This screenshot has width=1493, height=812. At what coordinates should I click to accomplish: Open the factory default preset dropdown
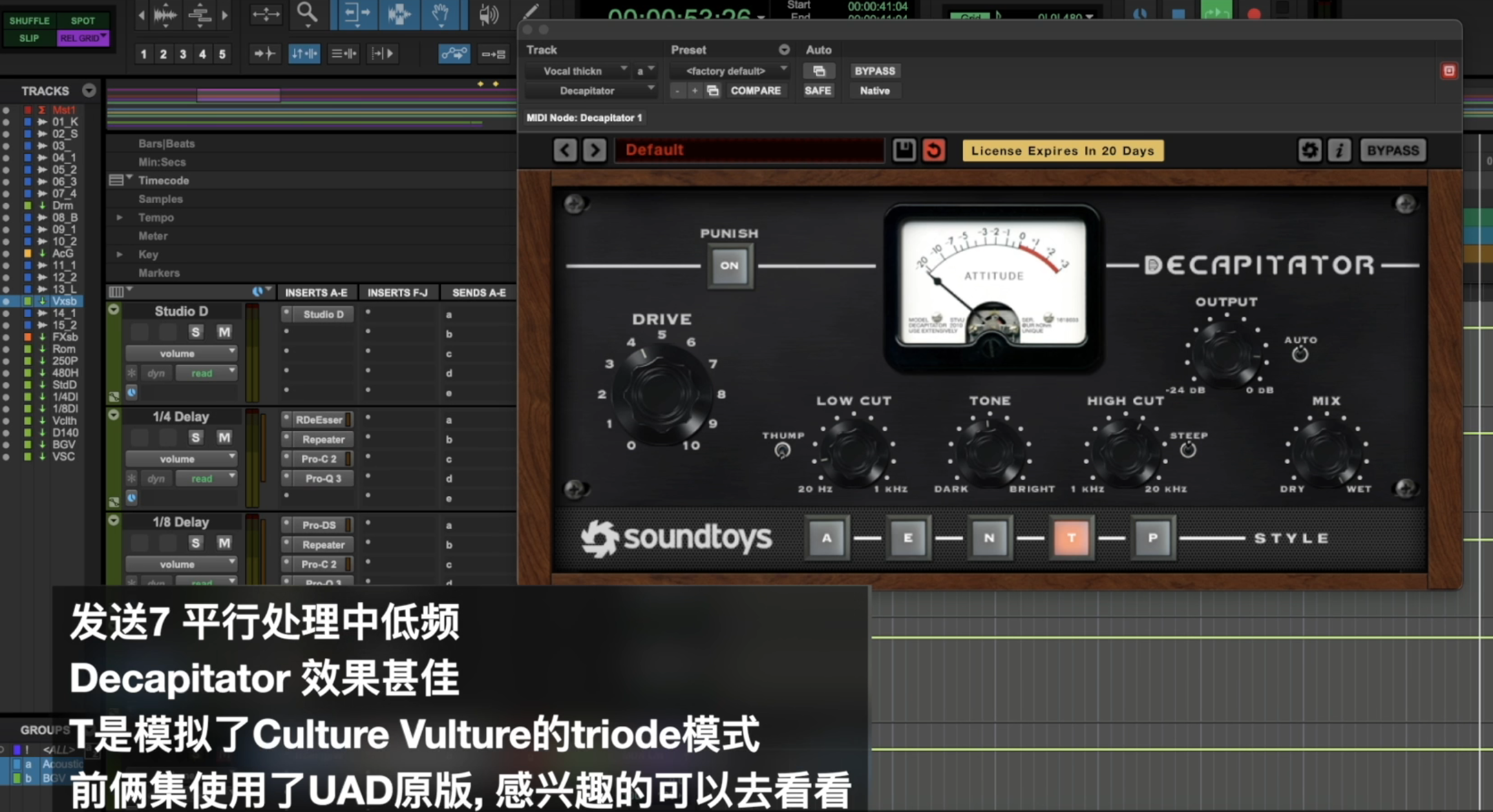pos(730,70)
